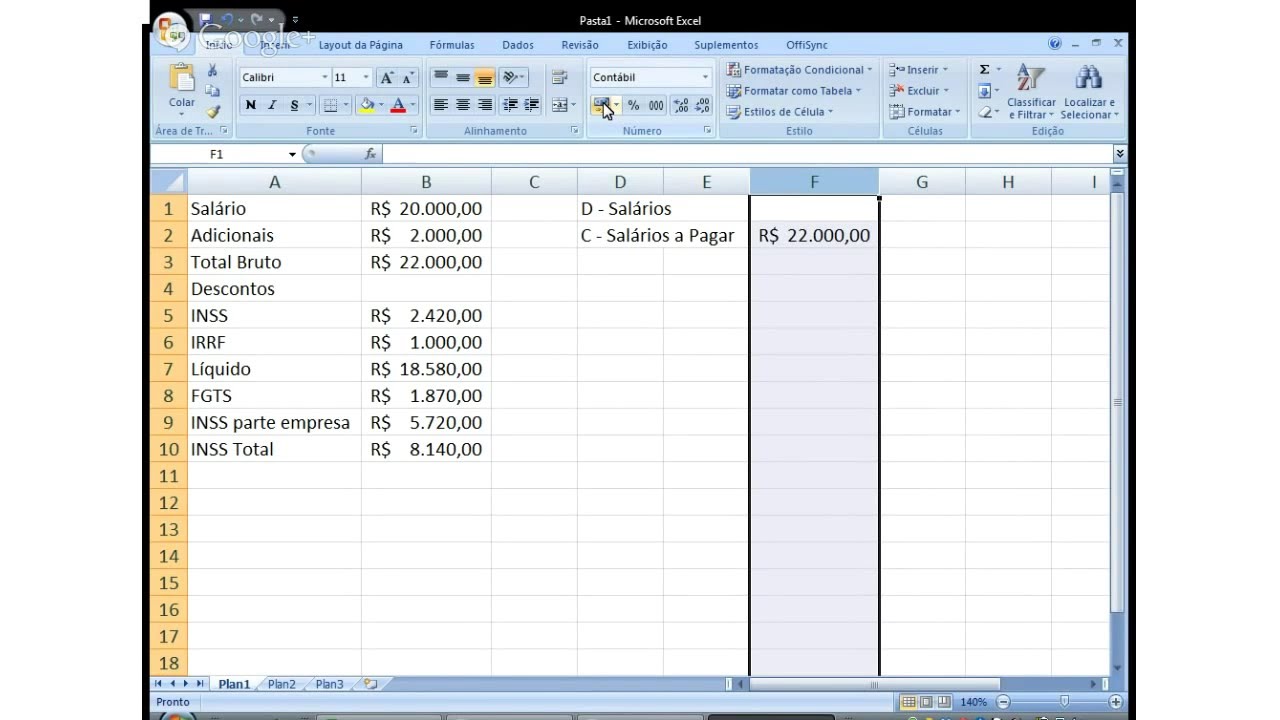This screenshot has width=1280, height=720.
Task: Decrease indent of cell contents
Action: 510,105
